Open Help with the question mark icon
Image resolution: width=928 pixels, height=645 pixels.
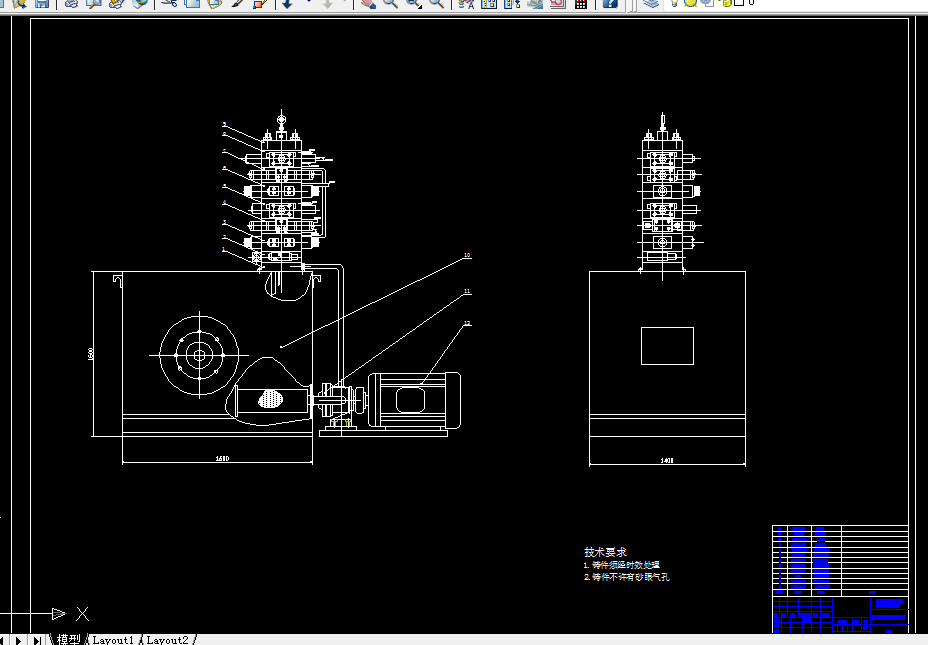click(610, 3)
